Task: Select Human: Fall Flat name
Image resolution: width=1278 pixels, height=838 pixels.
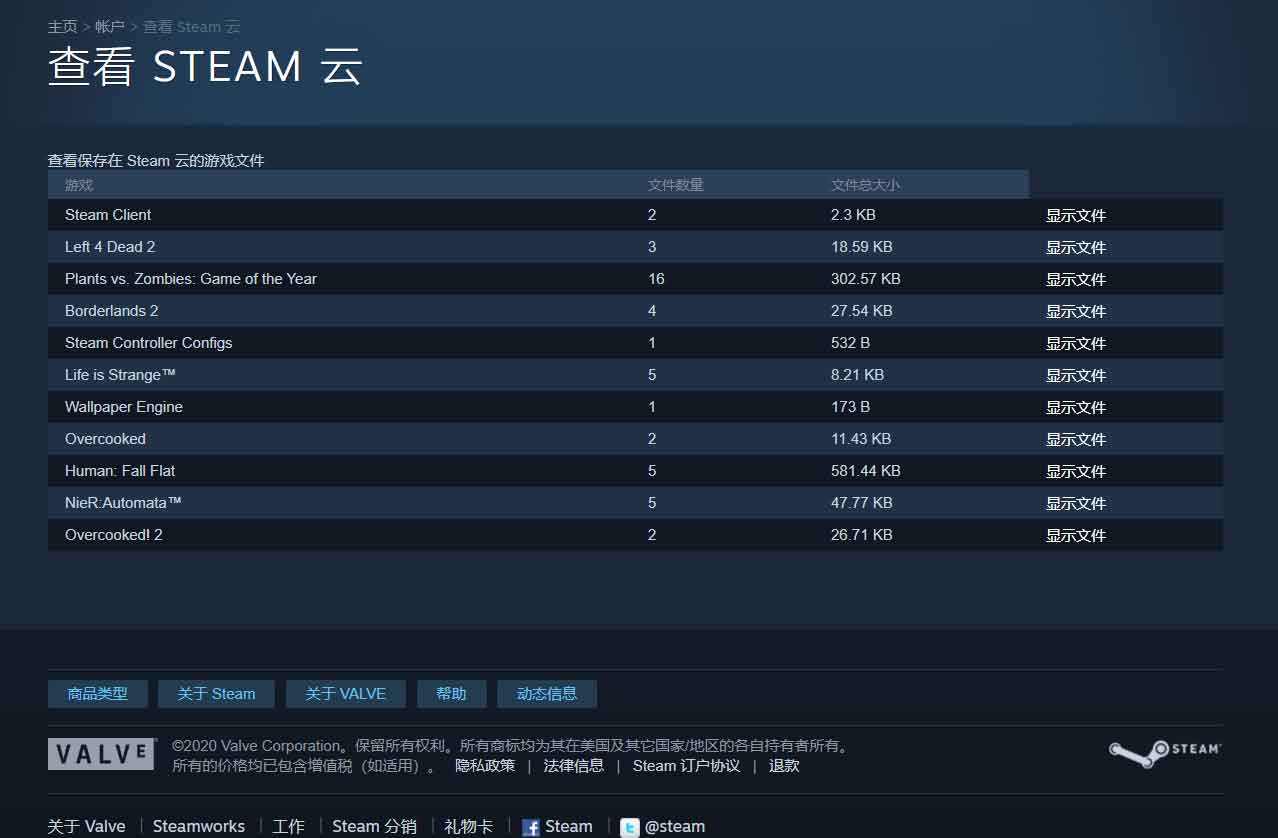Action: pos(120,471)
